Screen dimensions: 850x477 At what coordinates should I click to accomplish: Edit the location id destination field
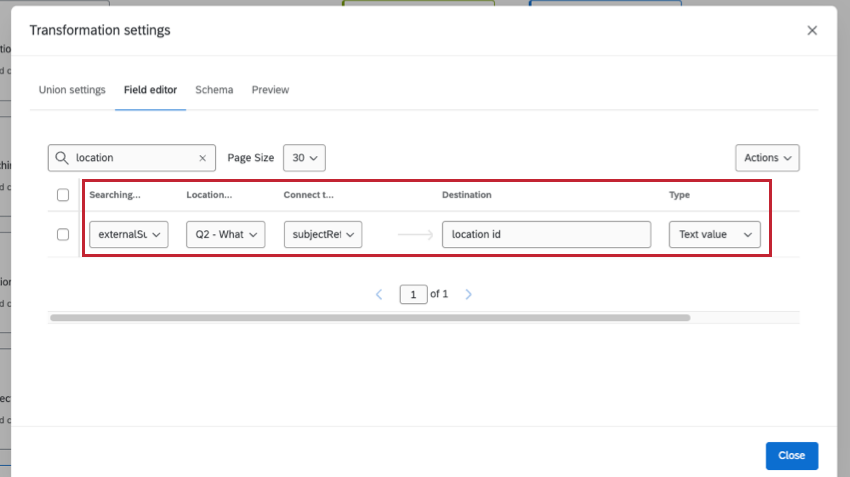click(546, 234)
